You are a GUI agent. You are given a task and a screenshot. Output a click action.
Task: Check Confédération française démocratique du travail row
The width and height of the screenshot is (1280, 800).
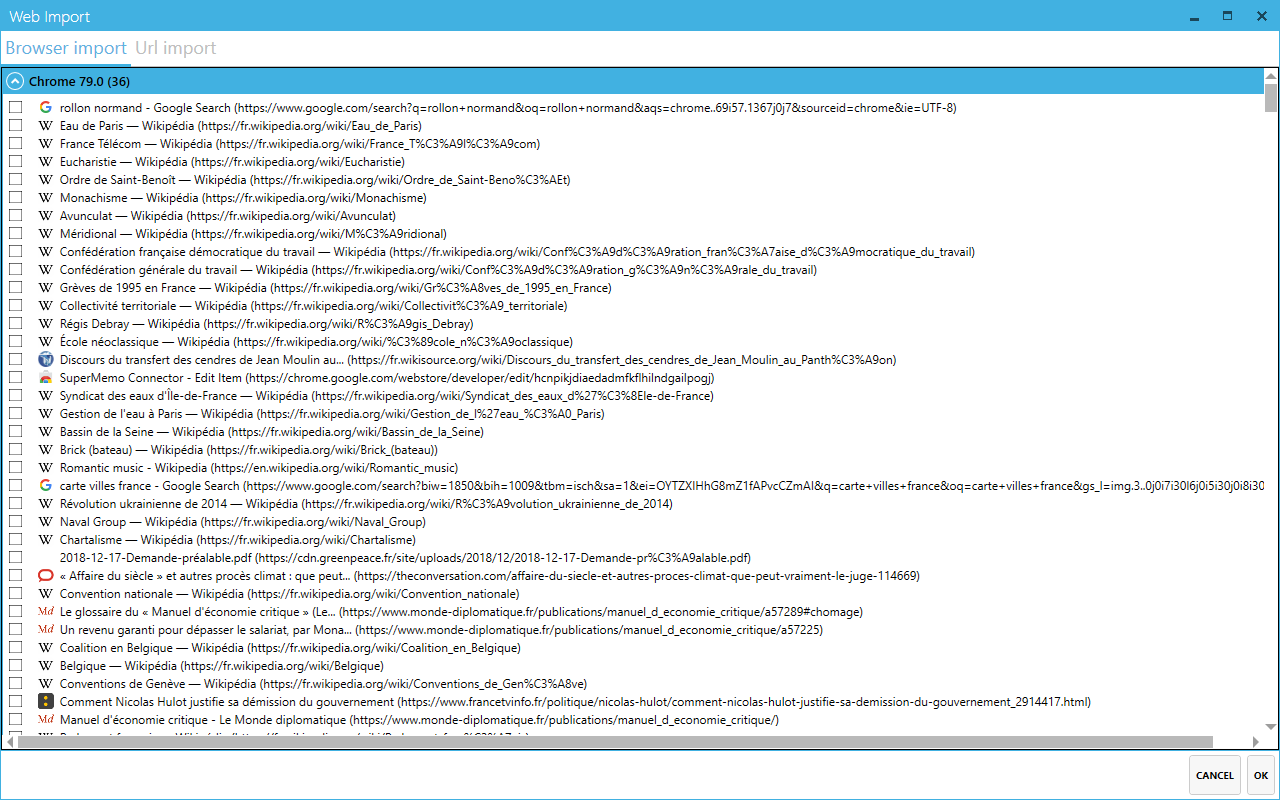(16, 252)
